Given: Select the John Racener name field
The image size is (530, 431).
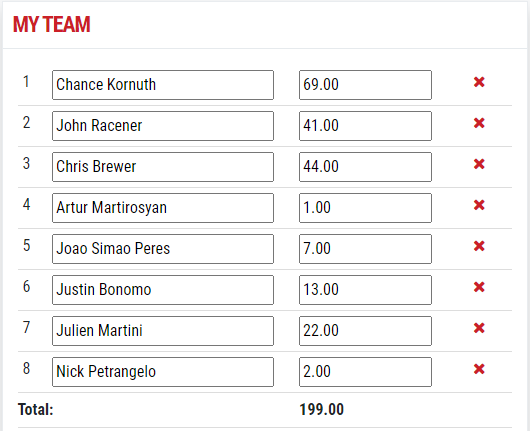Looking at the screenshot, I should (163, 126).
